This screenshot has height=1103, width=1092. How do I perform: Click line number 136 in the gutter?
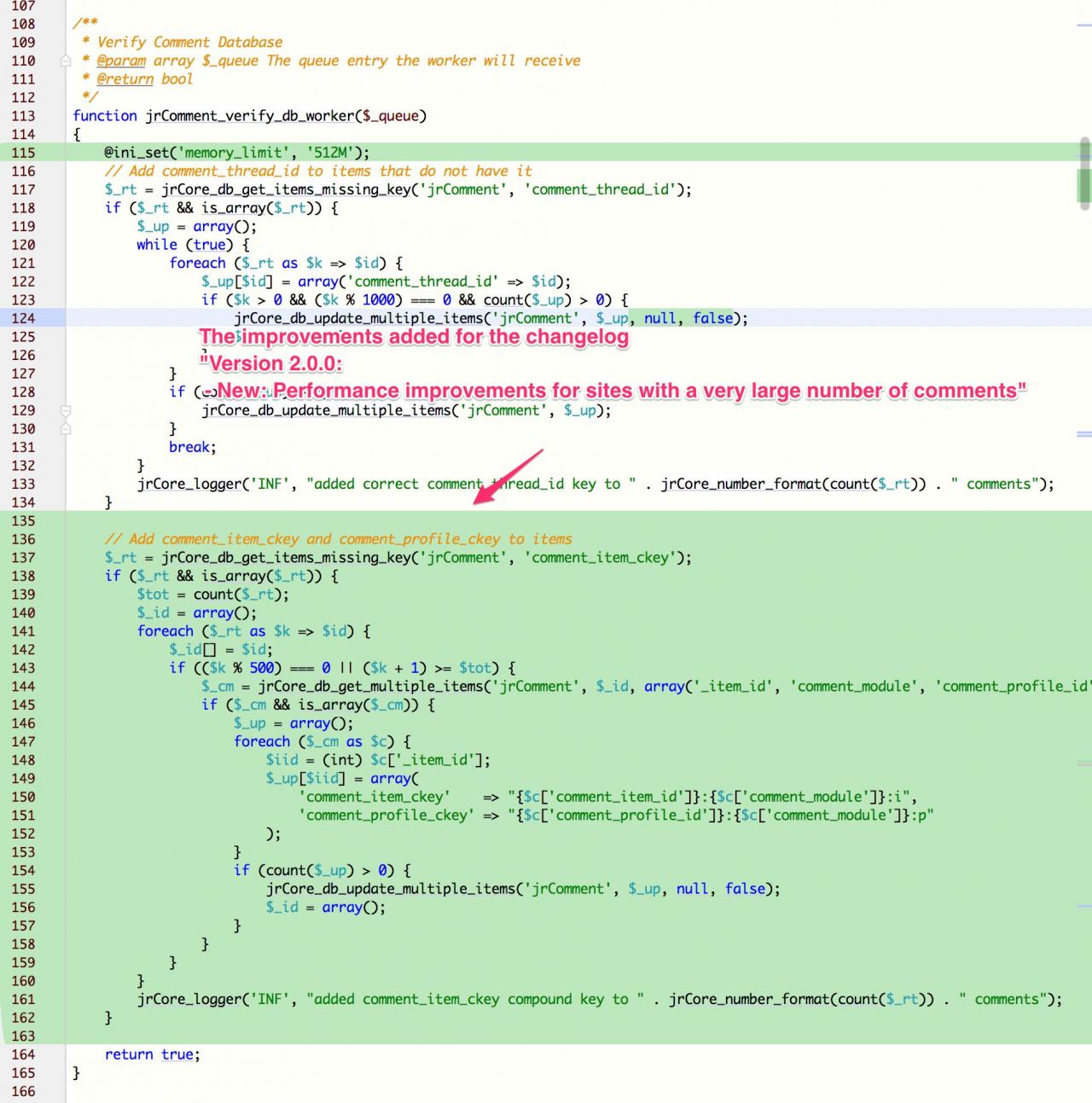(x=23, y=539)
